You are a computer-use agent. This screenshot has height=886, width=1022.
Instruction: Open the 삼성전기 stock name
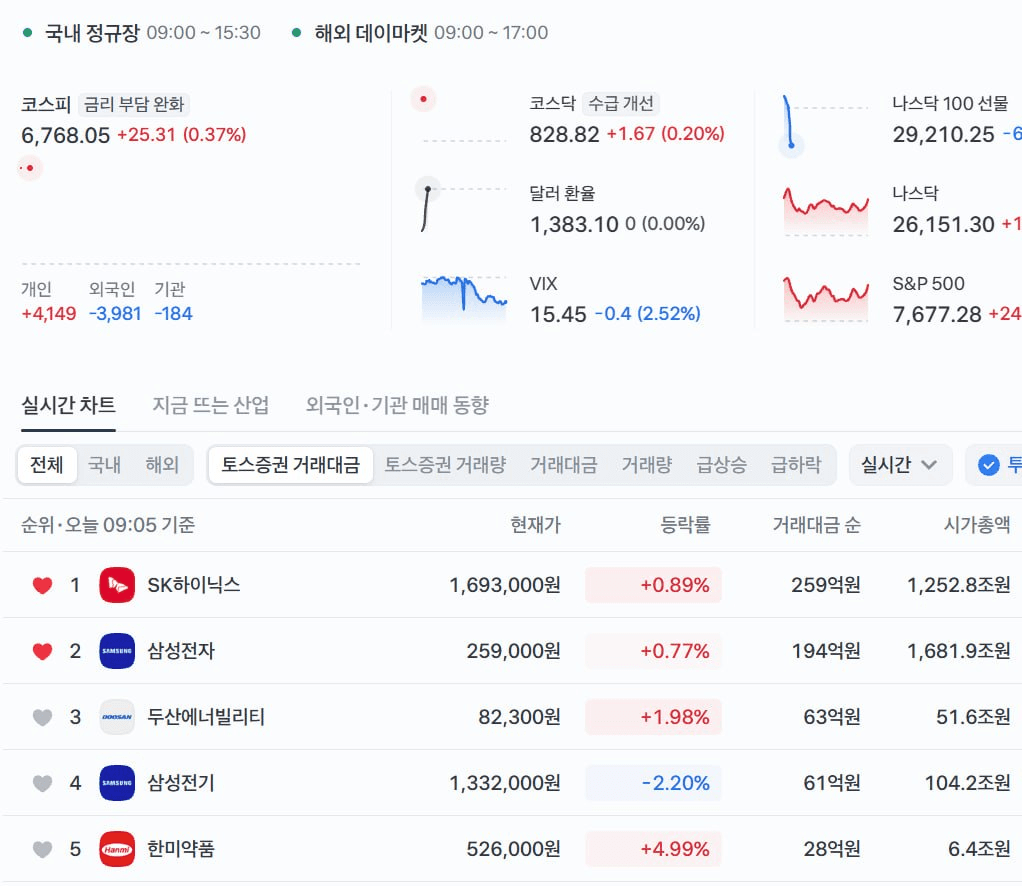[181, 782]
